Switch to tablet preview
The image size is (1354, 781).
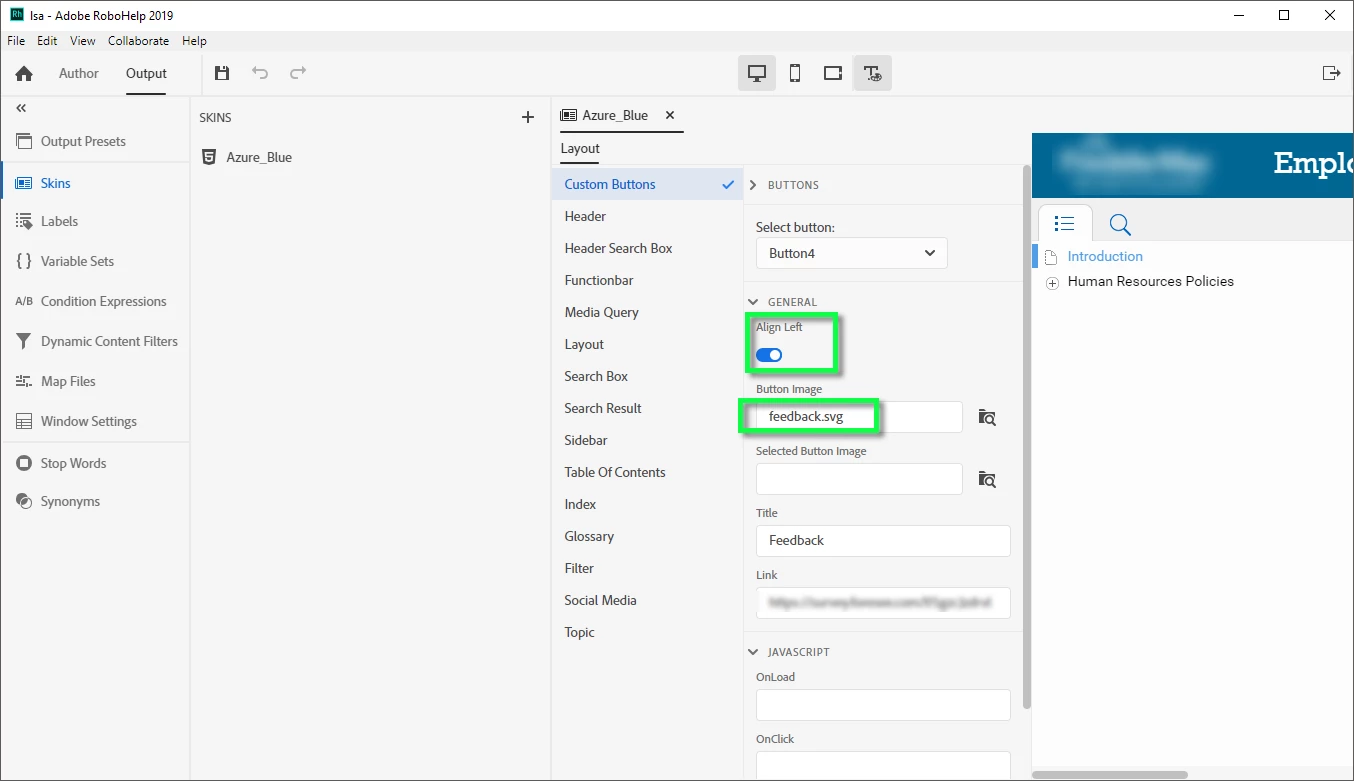(833, 73)
